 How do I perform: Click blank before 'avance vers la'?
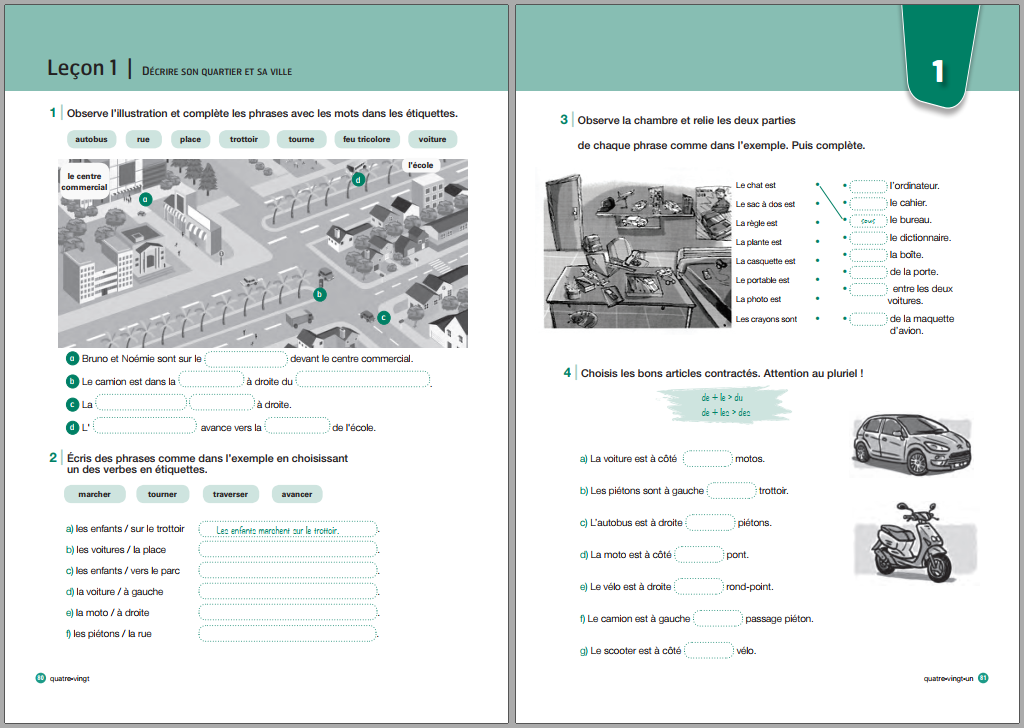(x=145, y=426)
